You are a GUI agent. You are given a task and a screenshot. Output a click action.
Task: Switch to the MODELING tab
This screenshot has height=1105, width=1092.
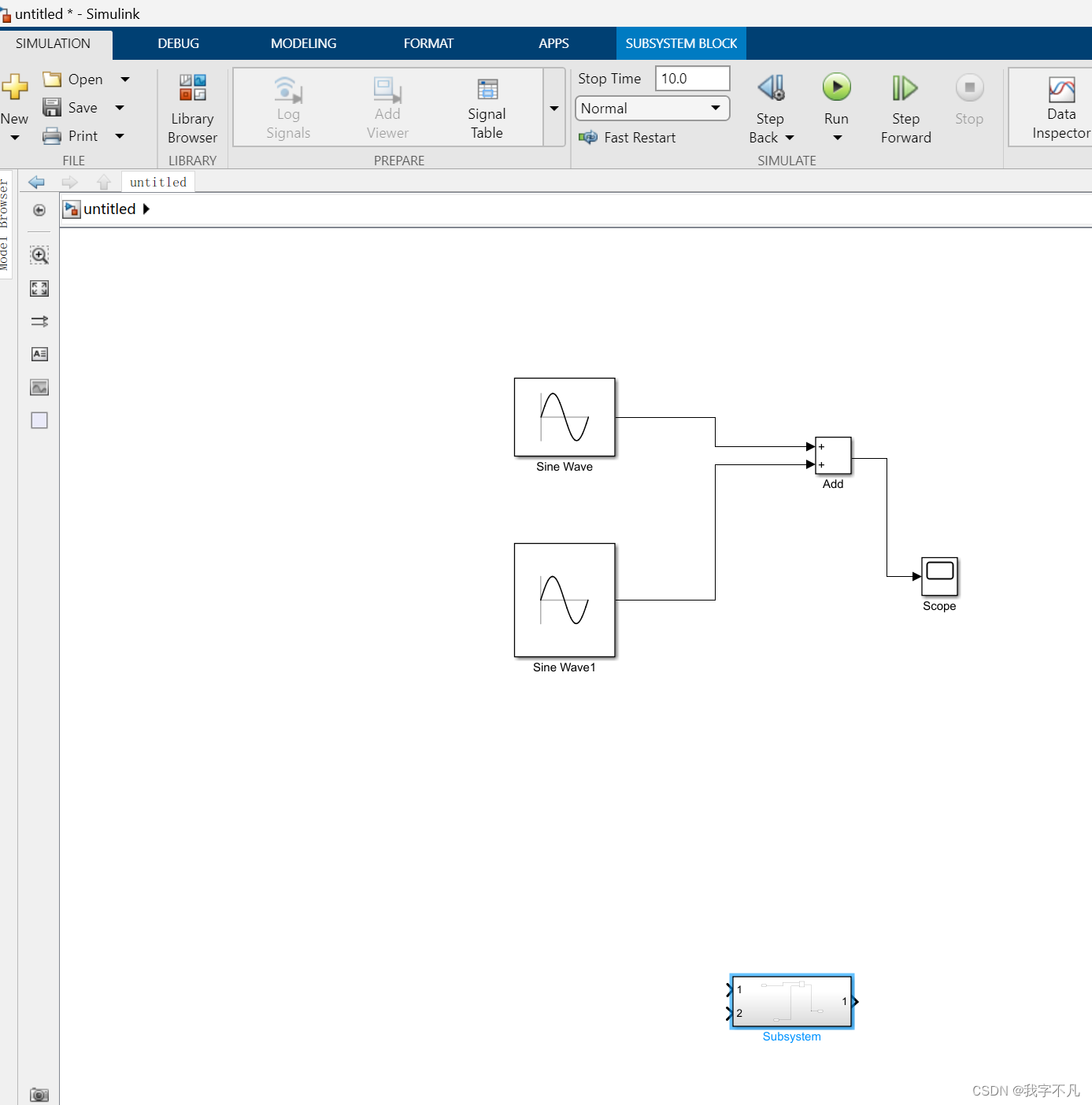pos(304,44)
